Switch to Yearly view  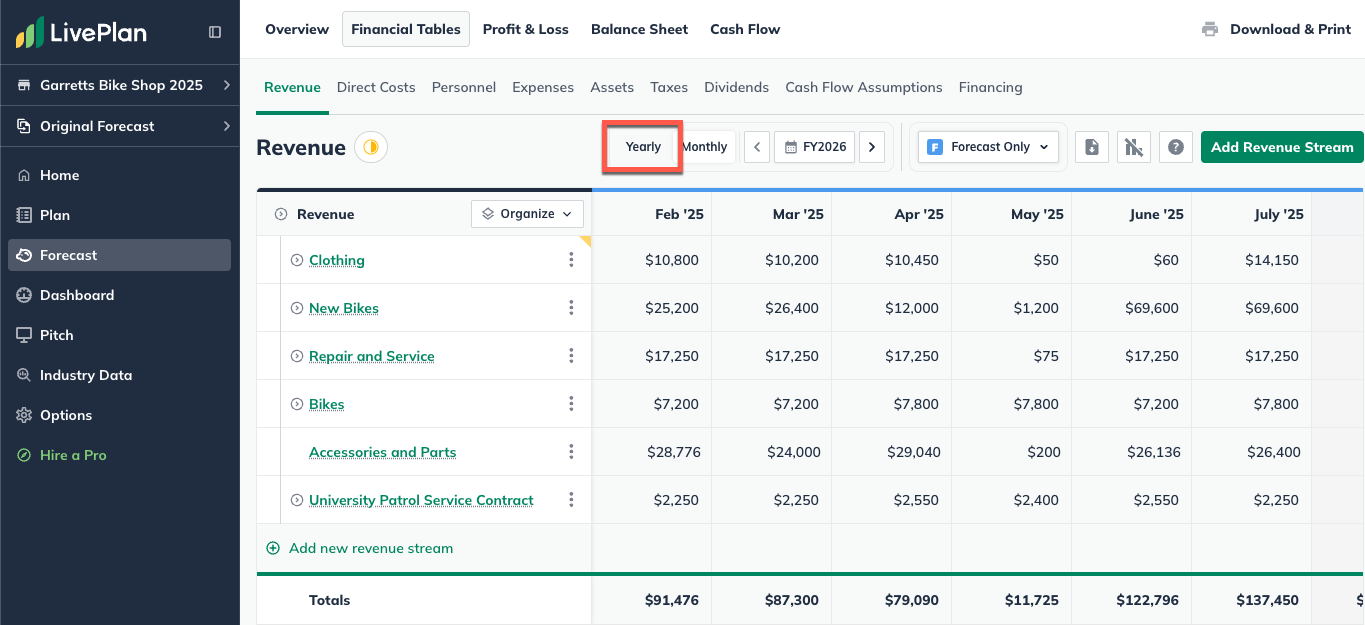[x=643, y=147]
